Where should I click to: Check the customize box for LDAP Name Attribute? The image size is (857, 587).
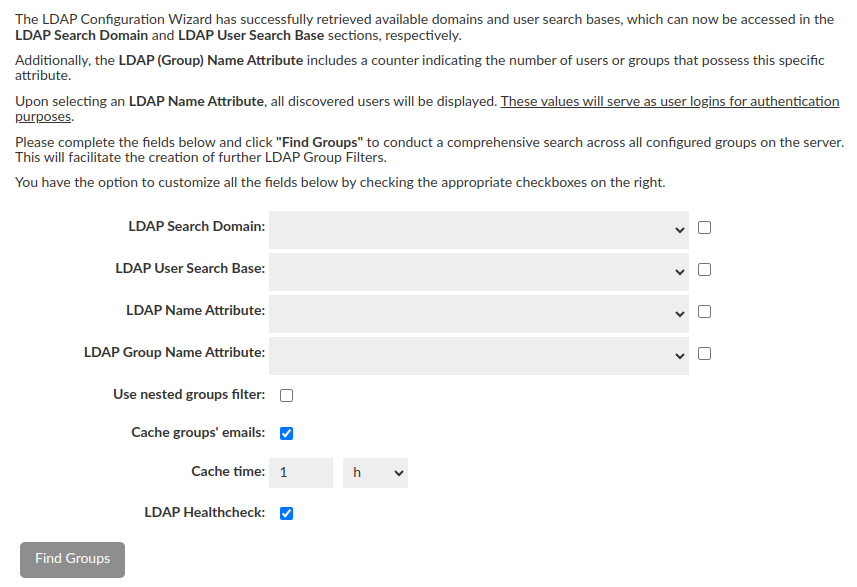[x=705, y=312]
